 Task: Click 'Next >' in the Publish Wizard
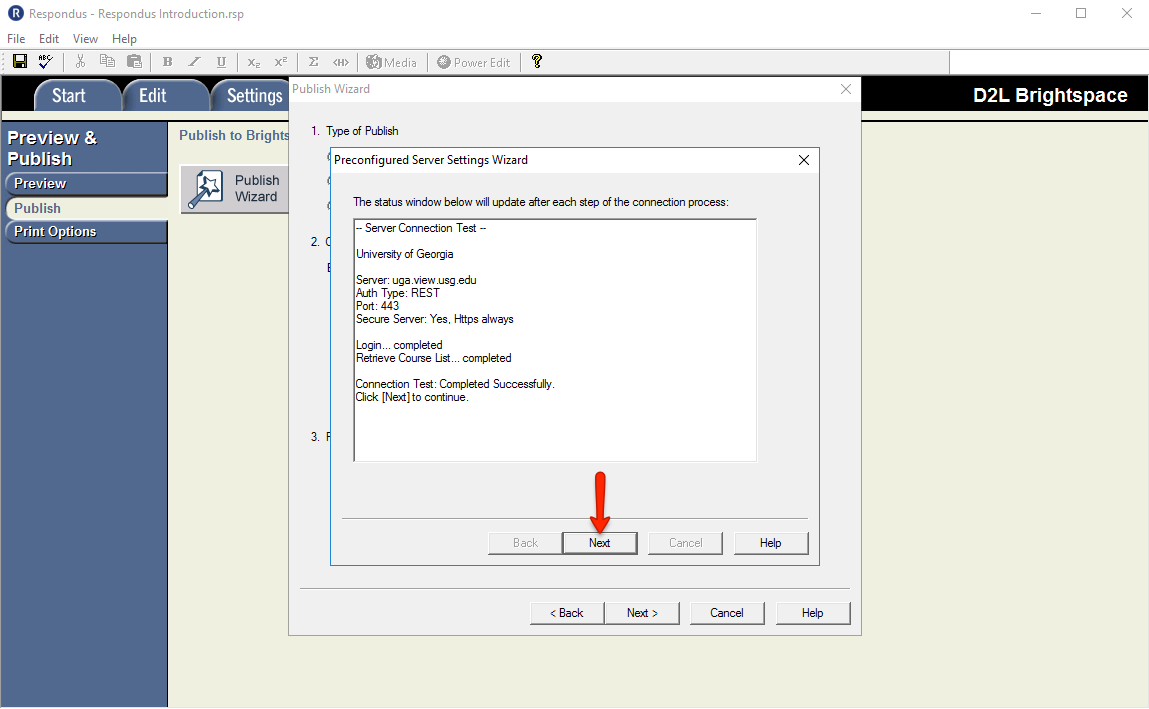tap(642, 613)
